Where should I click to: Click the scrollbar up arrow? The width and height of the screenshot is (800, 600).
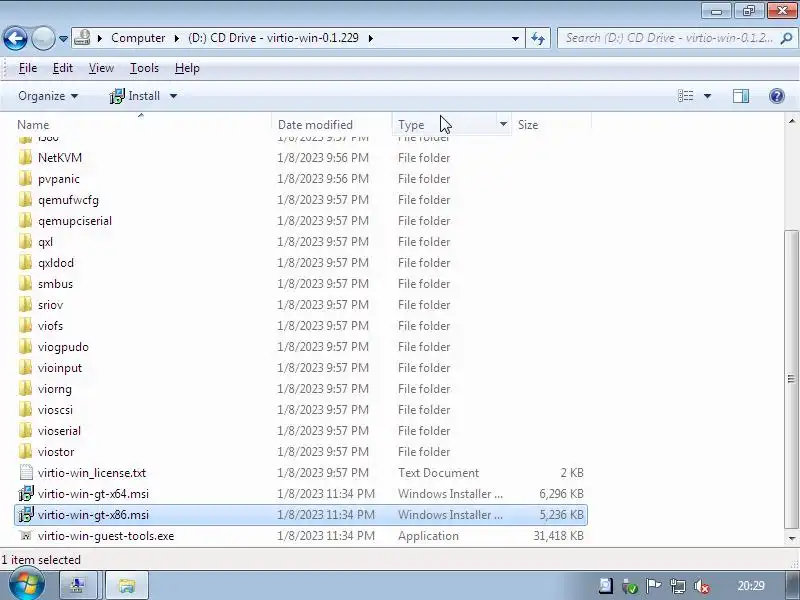[792, 121]
